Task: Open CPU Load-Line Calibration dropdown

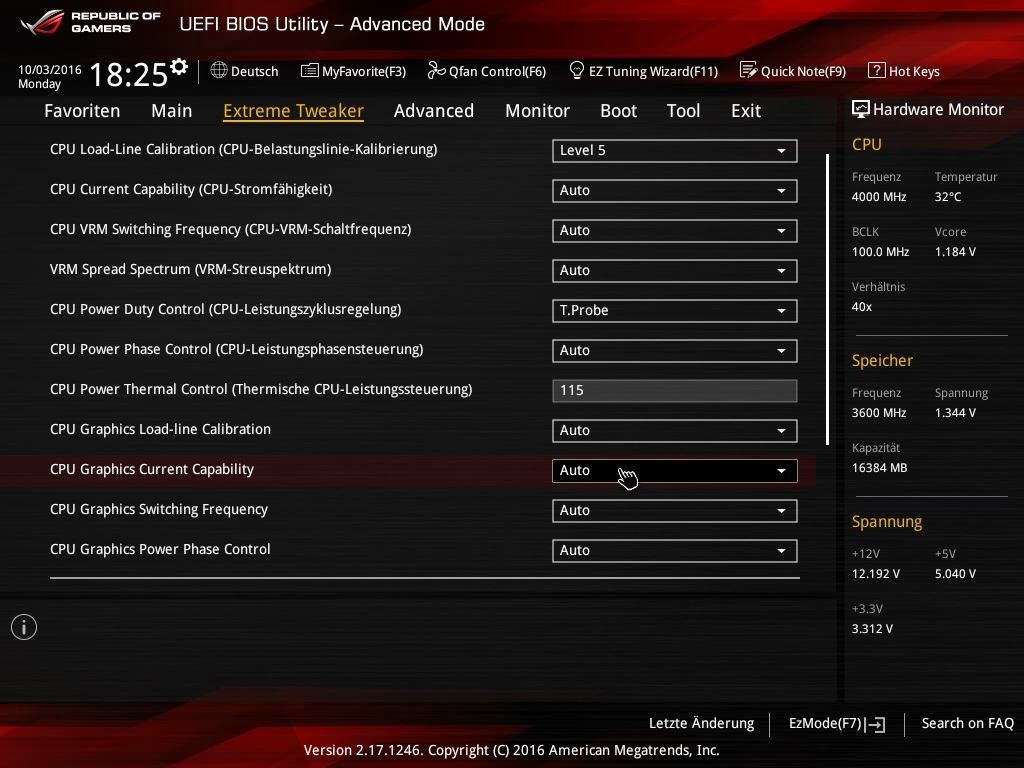Action: pyautogui.click(x=675, y=151)
